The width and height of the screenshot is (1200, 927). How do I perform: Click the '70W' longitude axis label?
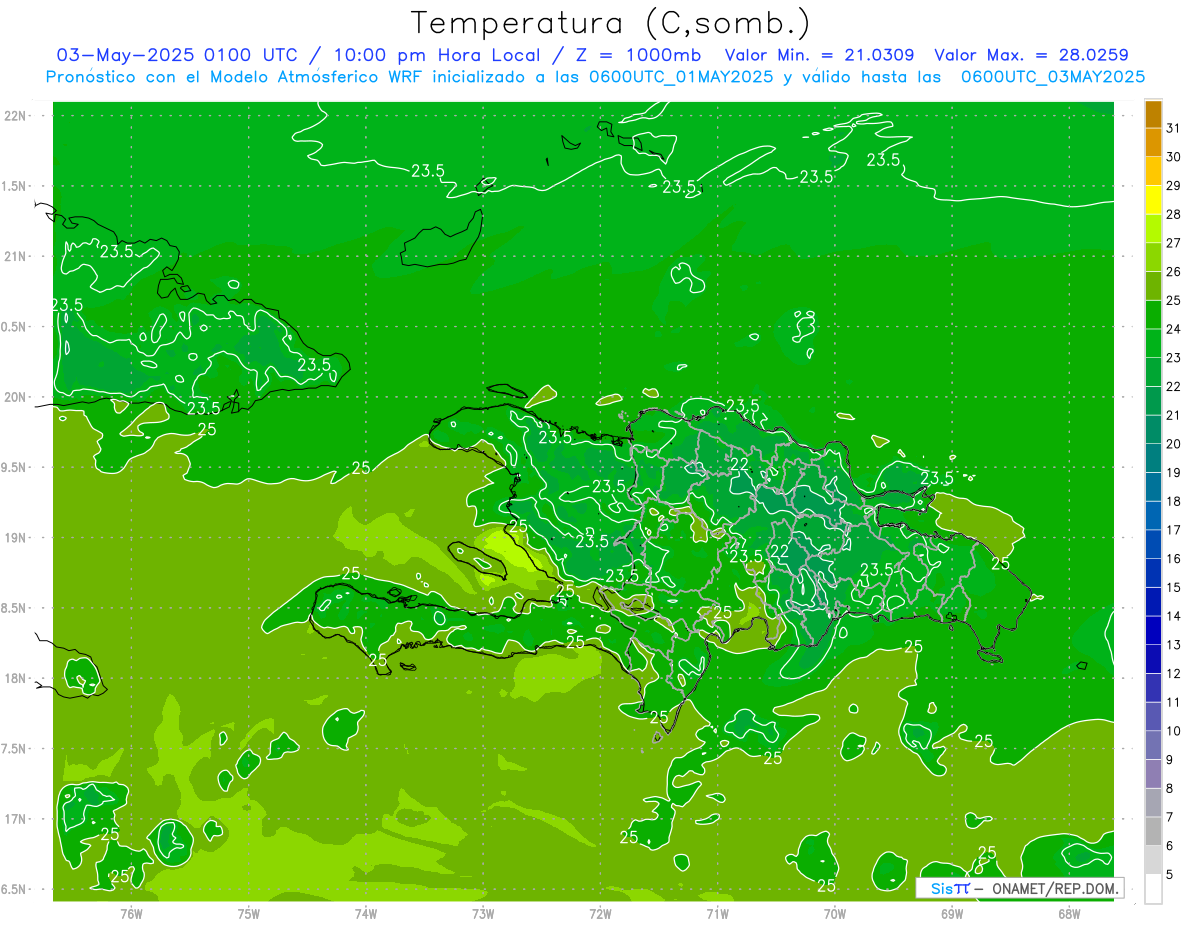tap(835, 914)
